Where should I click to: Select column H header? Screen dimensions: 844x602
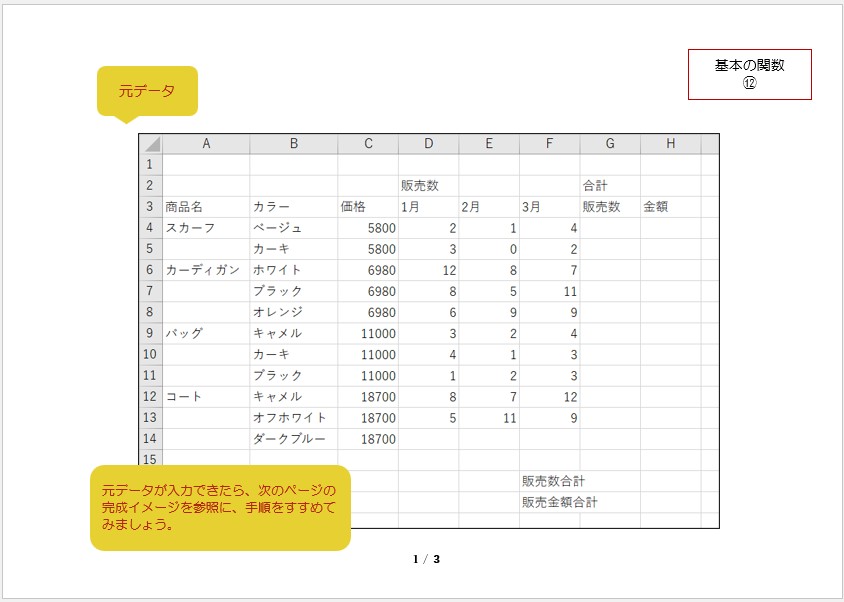[x=671, y=144]
